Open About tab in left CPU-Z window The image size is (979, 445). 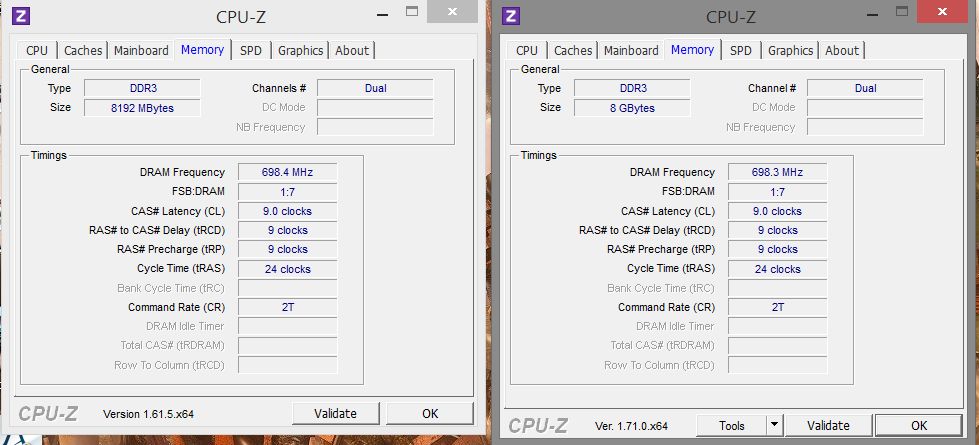pos(352,51)
